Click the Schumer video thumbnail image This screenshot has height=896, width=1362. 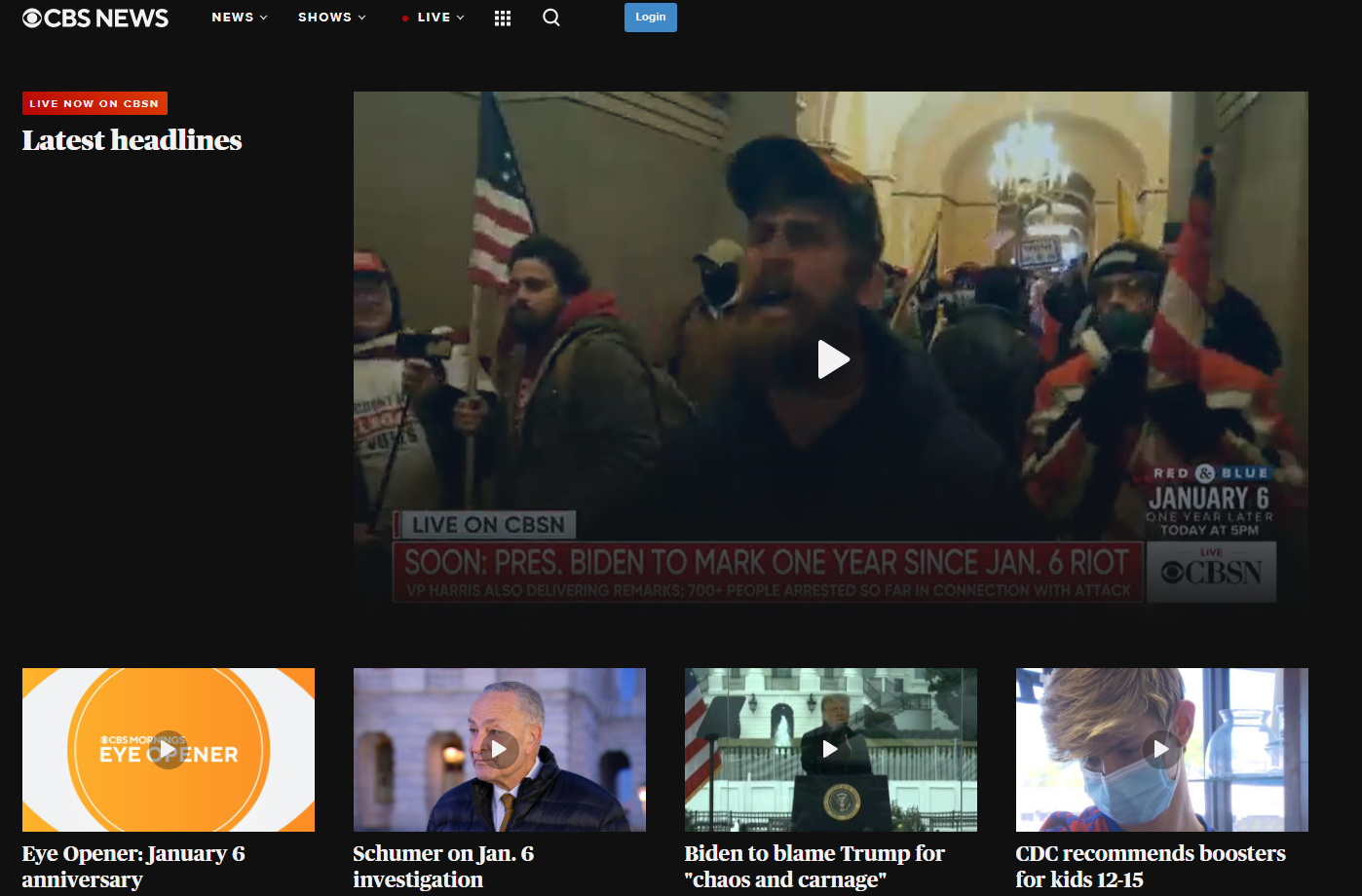[x=500, y=750]
